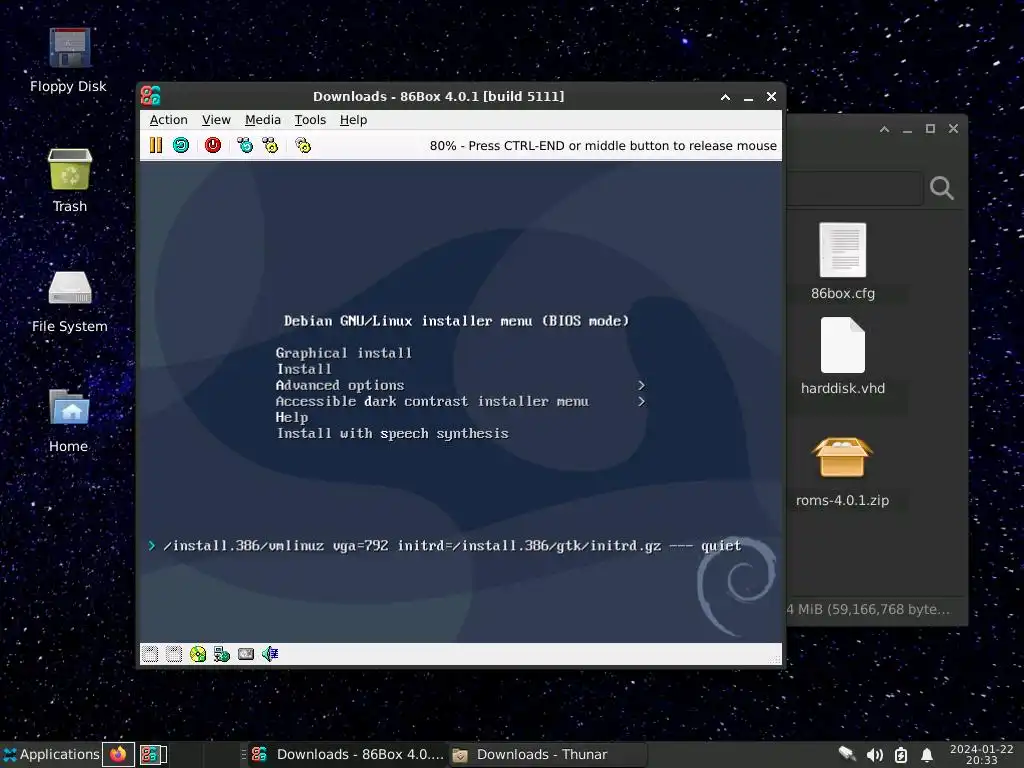This screenshot has width=1024, height=768.
Task: Expand the Advanced options submenu arrow
Action: click(x=641, y=385)
